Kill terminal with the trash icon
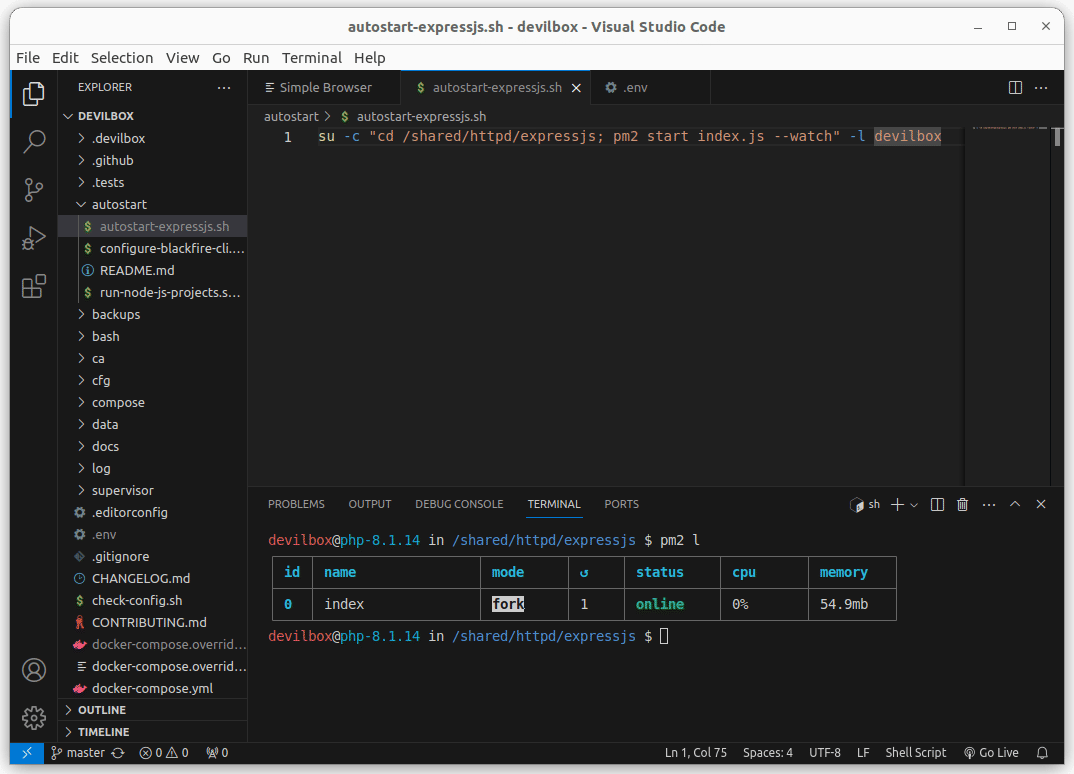Viewport: 1074px width, 774px height. point(962,505)
